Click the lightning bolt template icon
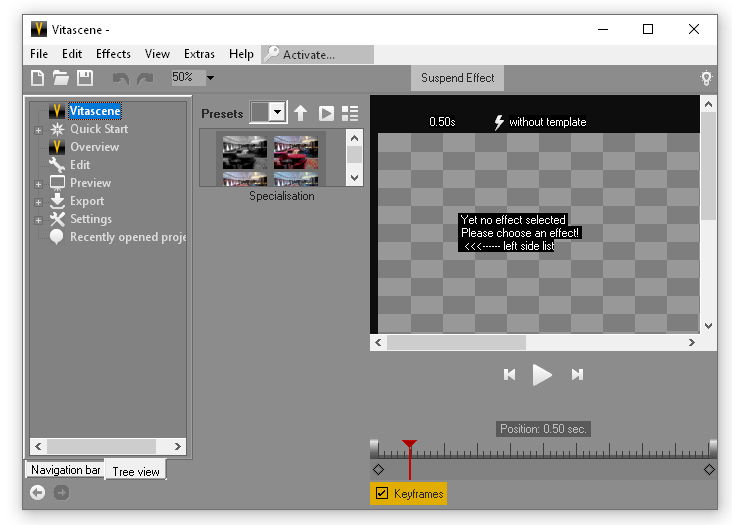Viewport: 732px width, 525px height. point(499,122)
